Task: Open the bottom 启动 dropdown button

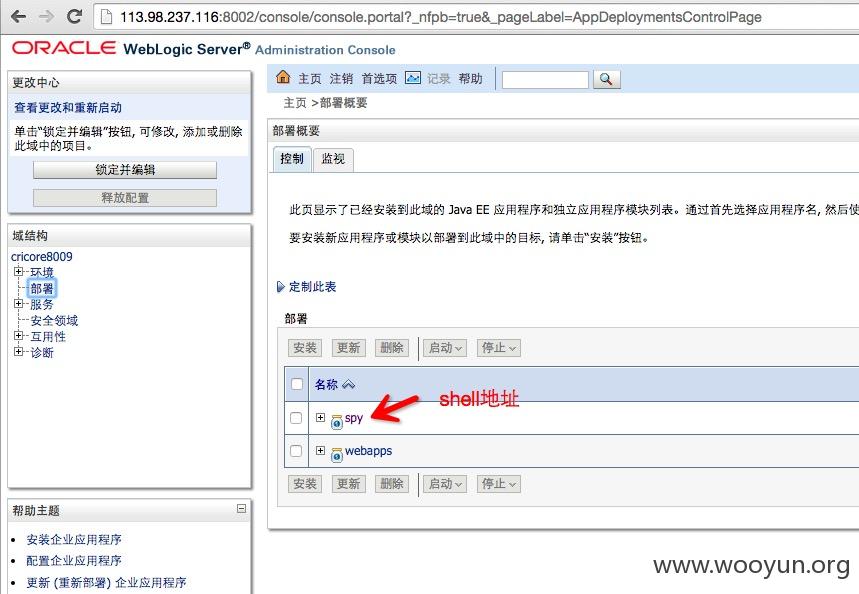Action: (x=445, y=484)
